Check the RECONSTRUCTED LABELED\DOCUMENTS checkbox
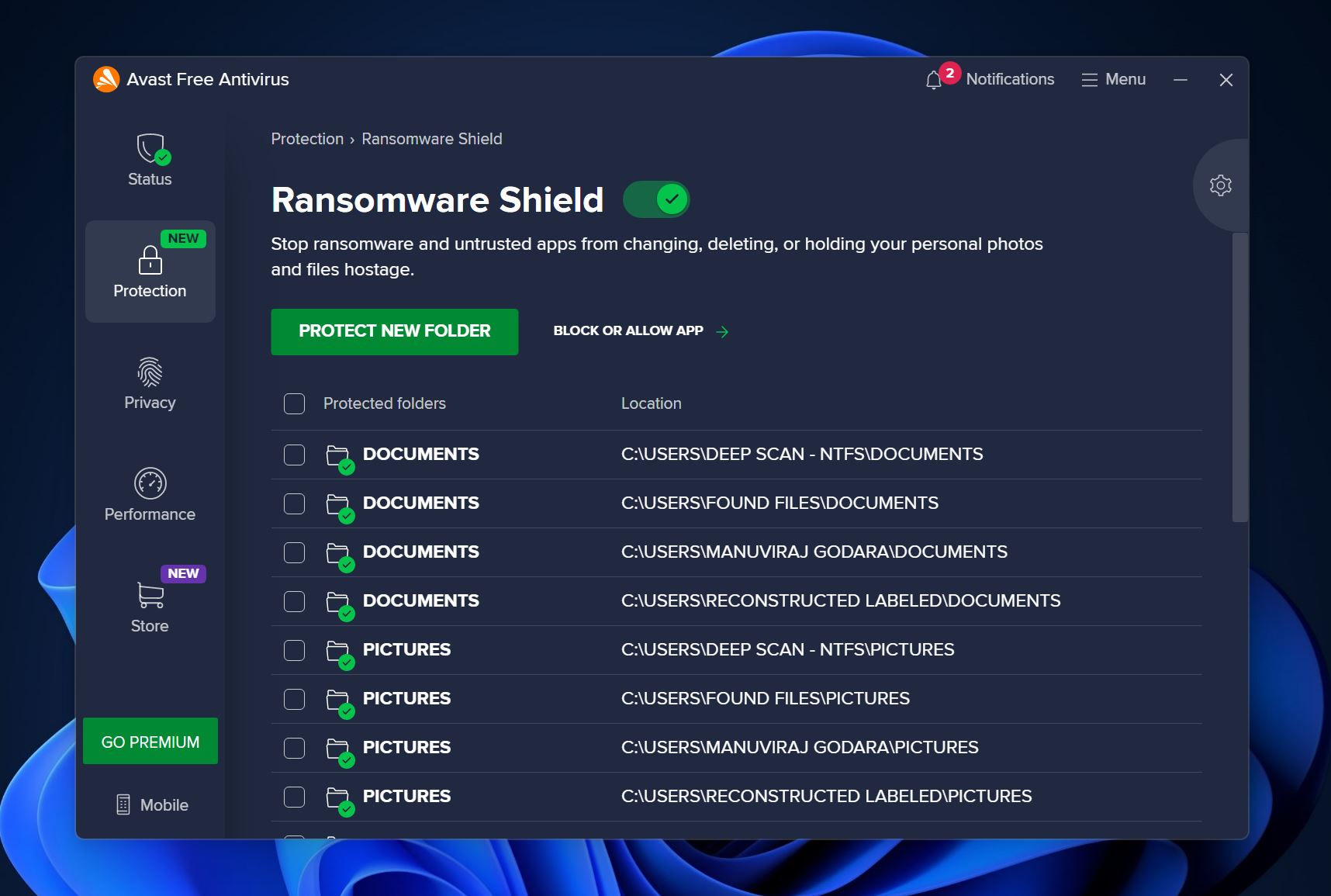Screen dimensions: 1331x896 [294, 601]
